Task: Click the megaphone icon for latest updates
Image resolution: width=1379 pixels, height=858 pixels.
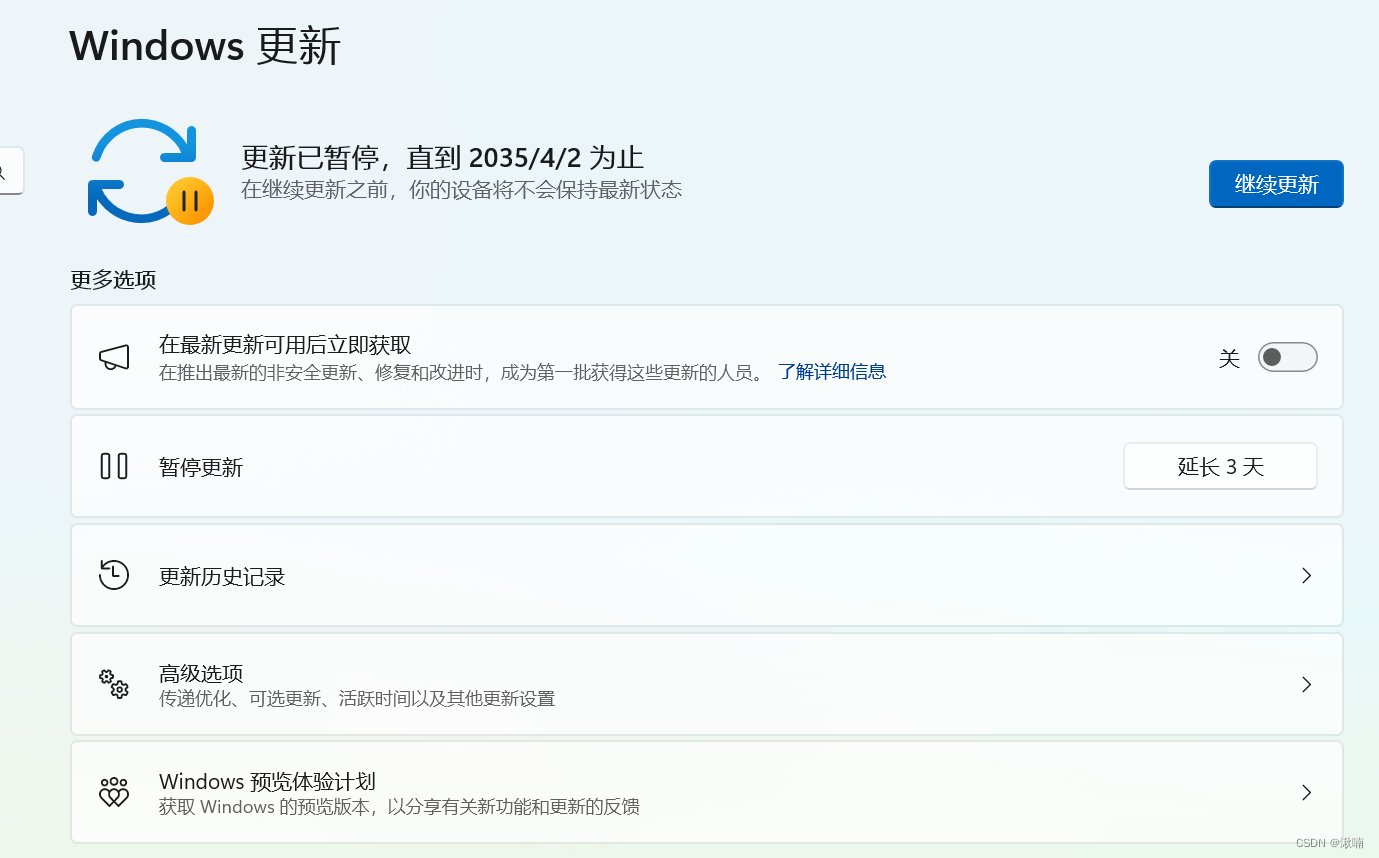Action: [x=114, y=357]
